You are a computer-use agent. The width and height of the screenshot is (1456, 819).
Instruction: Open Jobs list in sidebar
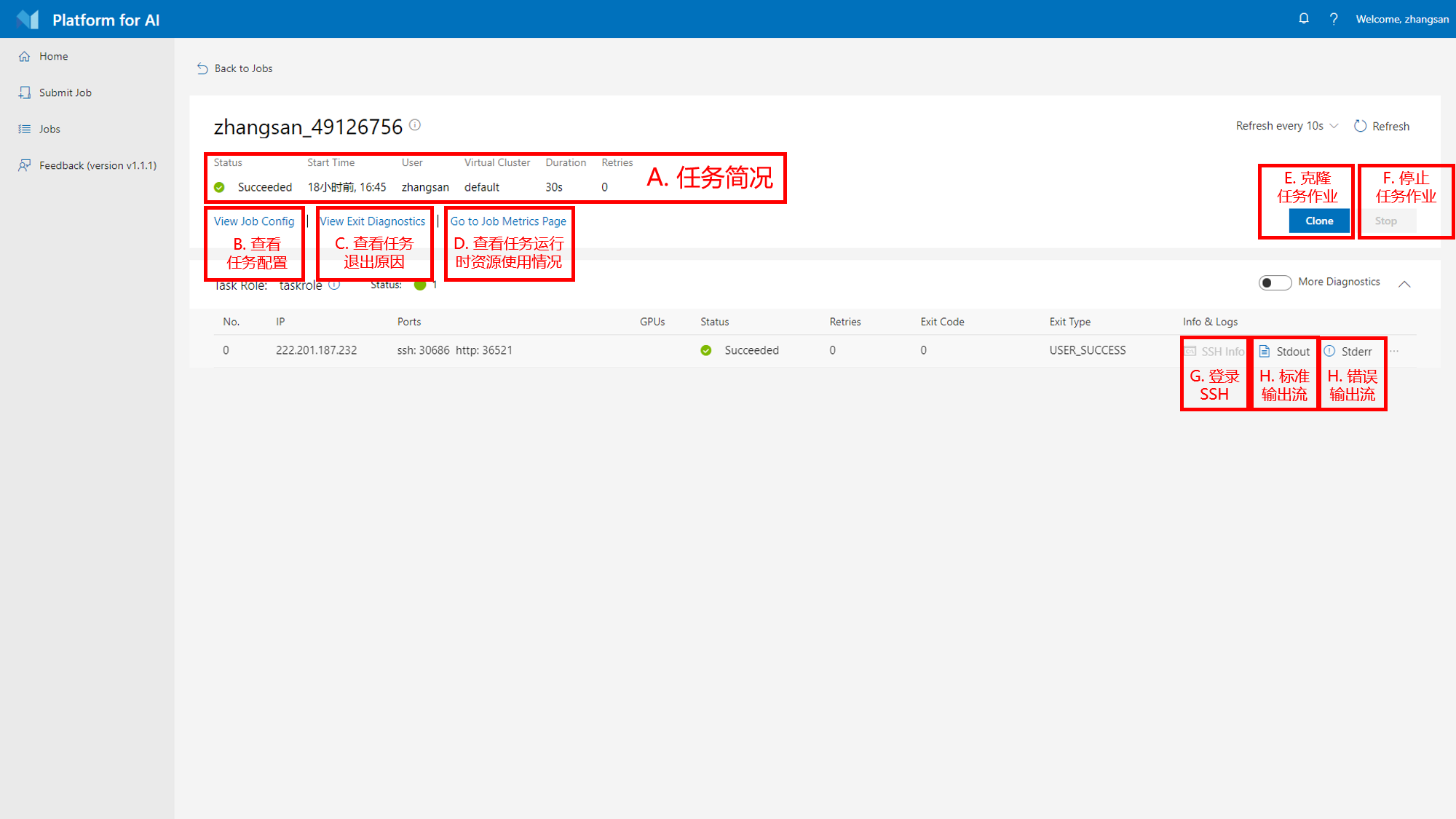tap(50, 129)
